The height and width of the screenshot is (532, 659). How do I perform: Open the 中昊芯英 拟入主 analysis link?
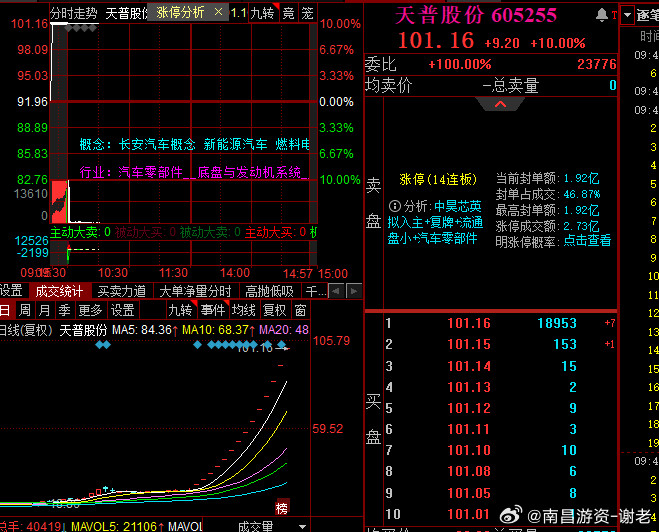435,222
